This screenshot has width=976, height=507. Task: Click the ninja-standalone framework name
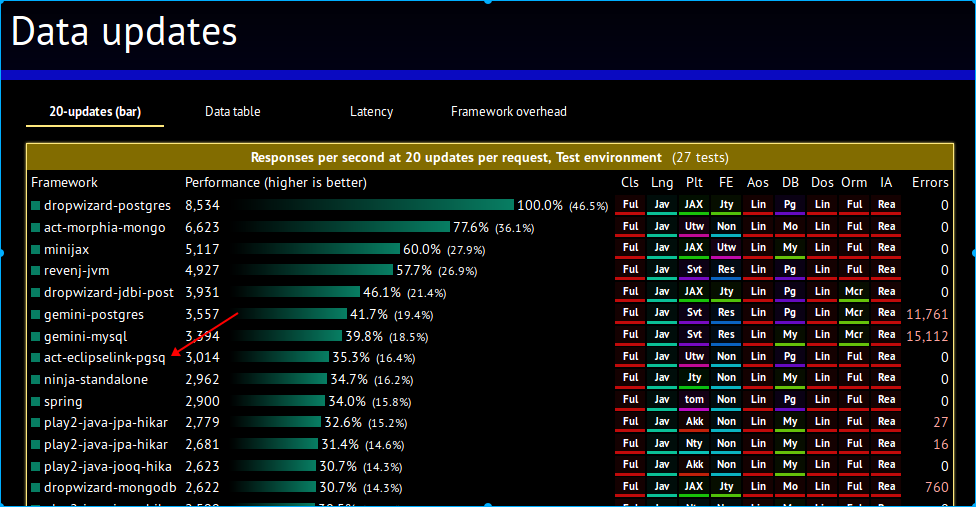(96, 379)
